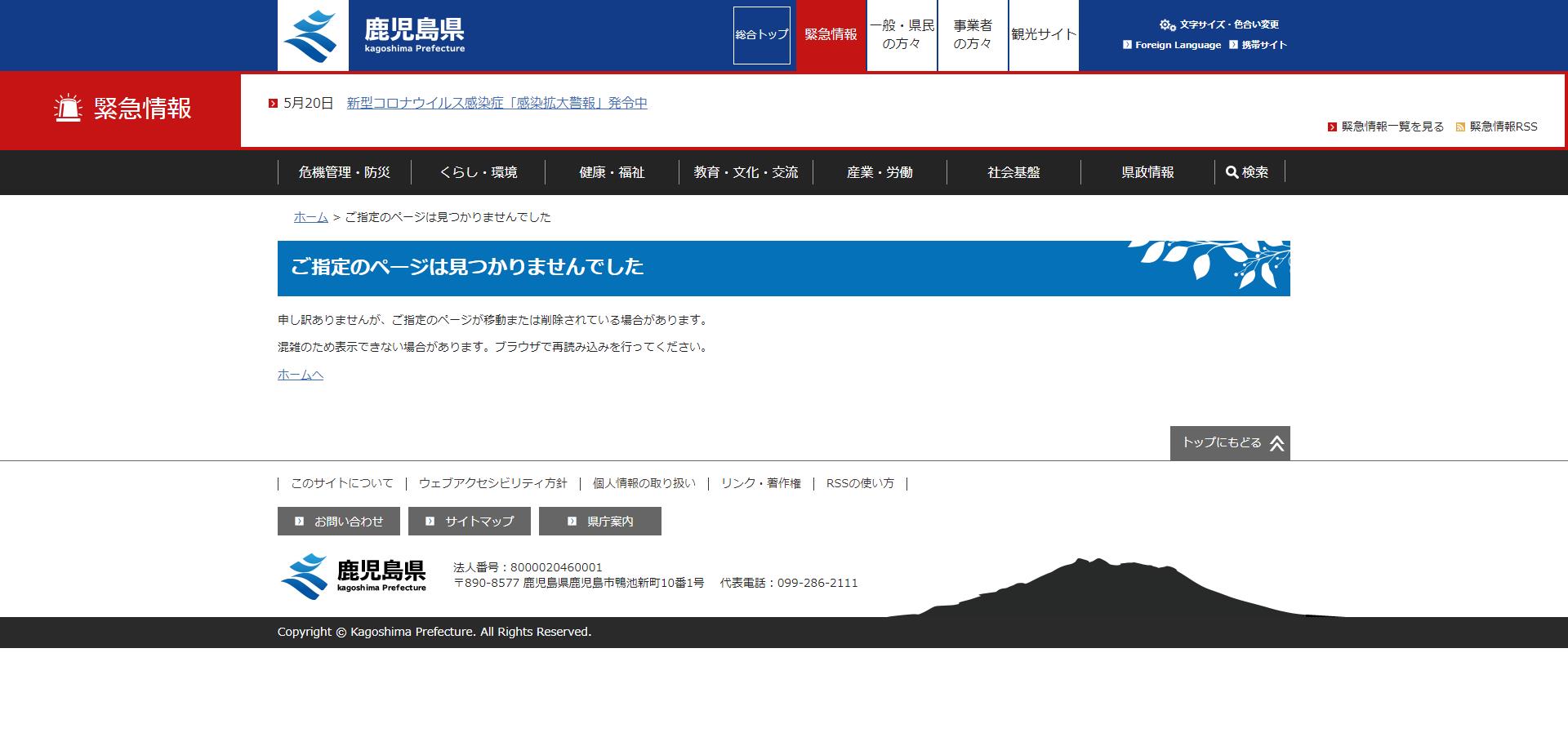Click the サイトマップ button

pos(470,521)
